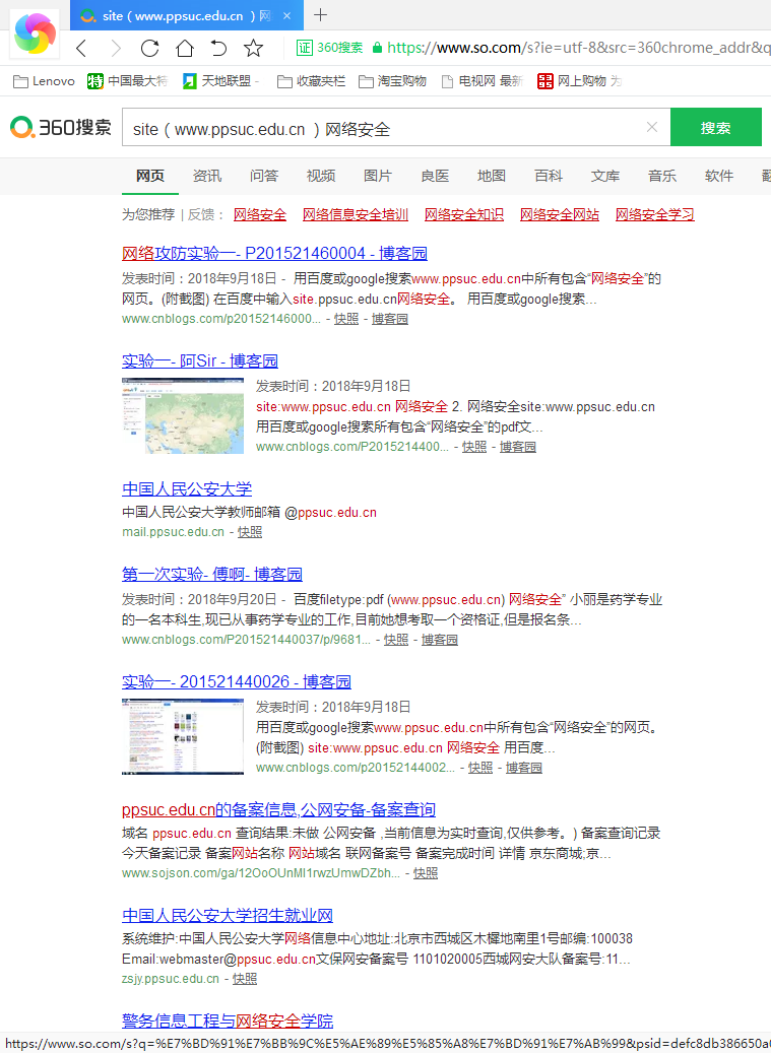Close the site (www.ppsuc.edu.cn) tab

(287, 15)
